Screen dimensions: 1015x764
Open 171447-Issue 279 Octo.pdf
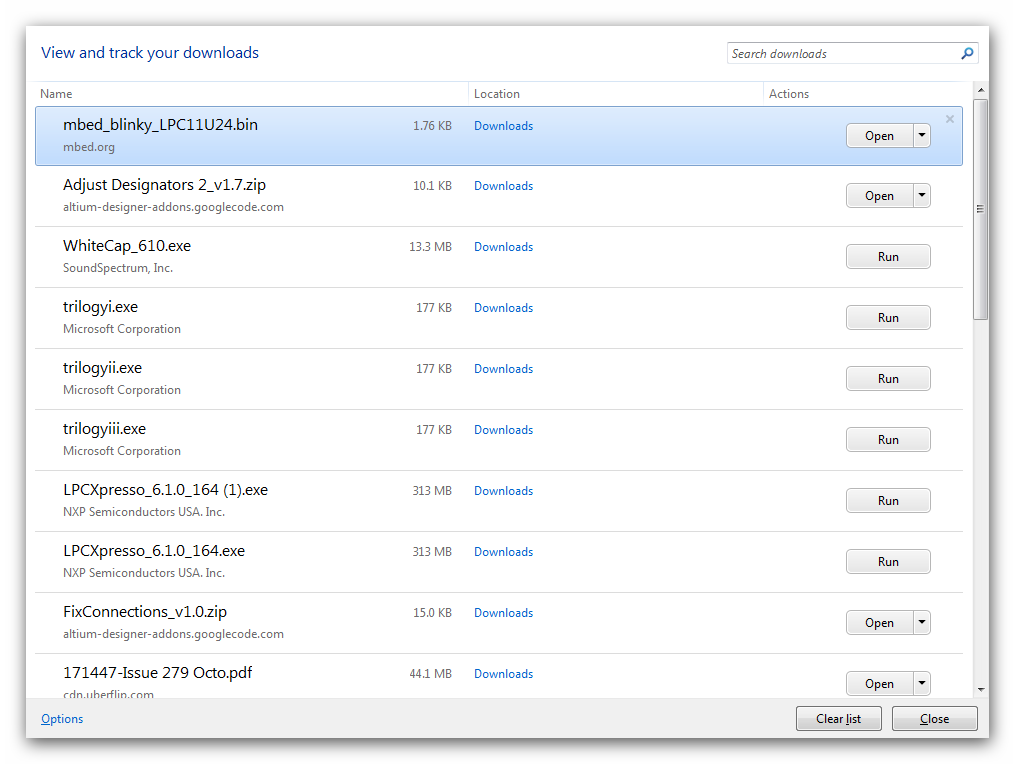[880, 684]
